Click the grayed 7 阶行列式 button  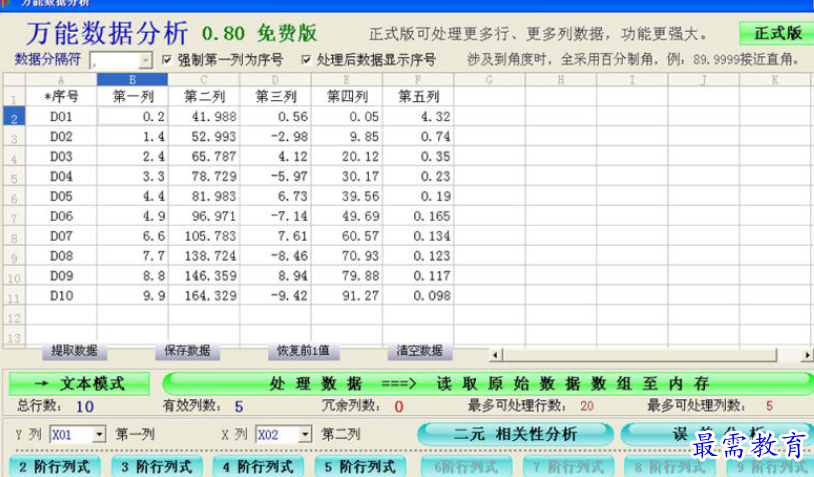click(x=568, y=467)
